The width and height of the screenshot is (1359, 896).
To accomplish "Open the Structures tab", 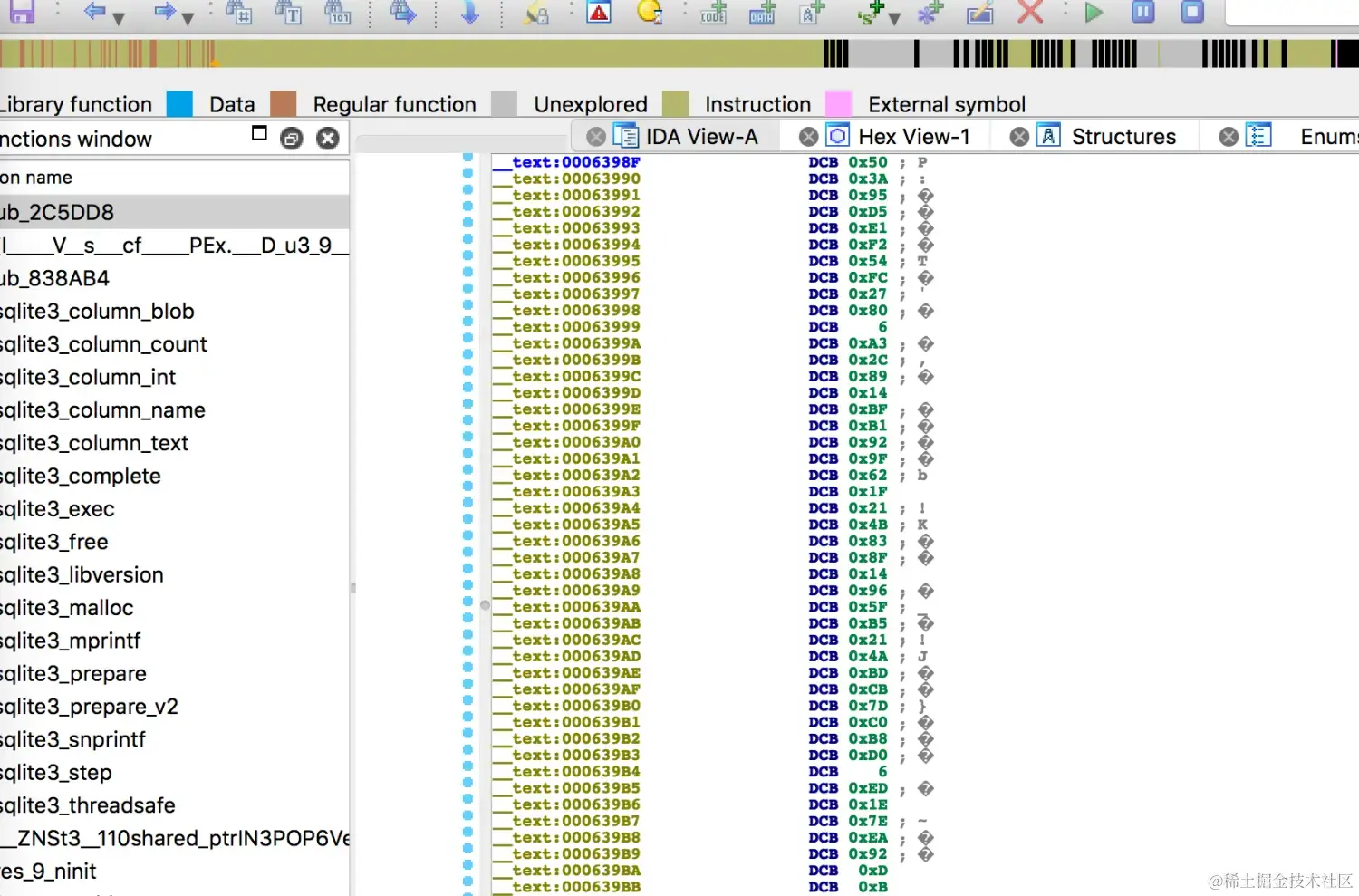I will 1123,135.
